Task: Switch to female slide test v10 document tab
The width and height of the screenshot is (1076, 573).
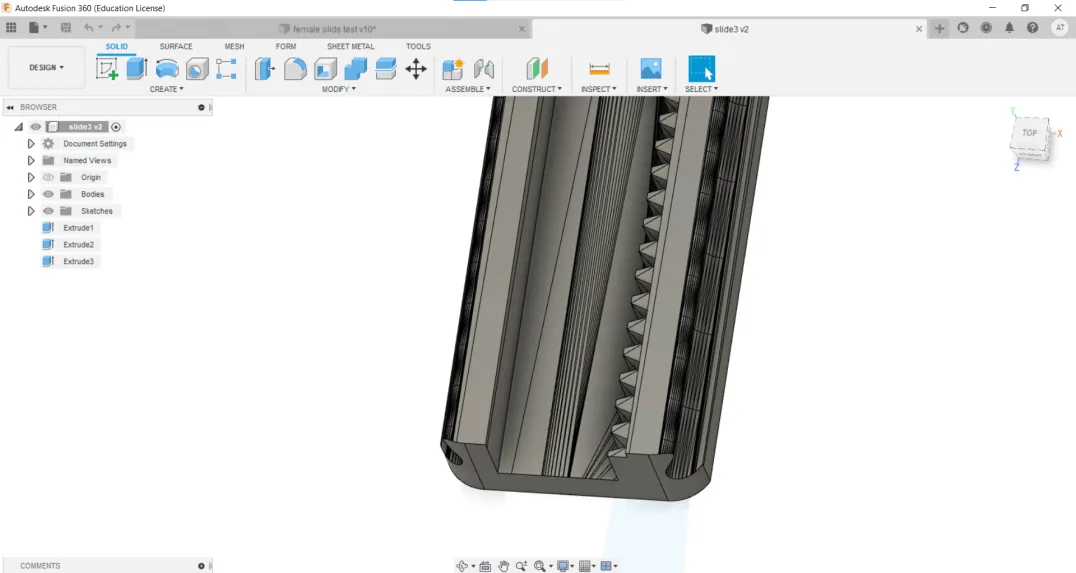Action: (x=334, y=29)
